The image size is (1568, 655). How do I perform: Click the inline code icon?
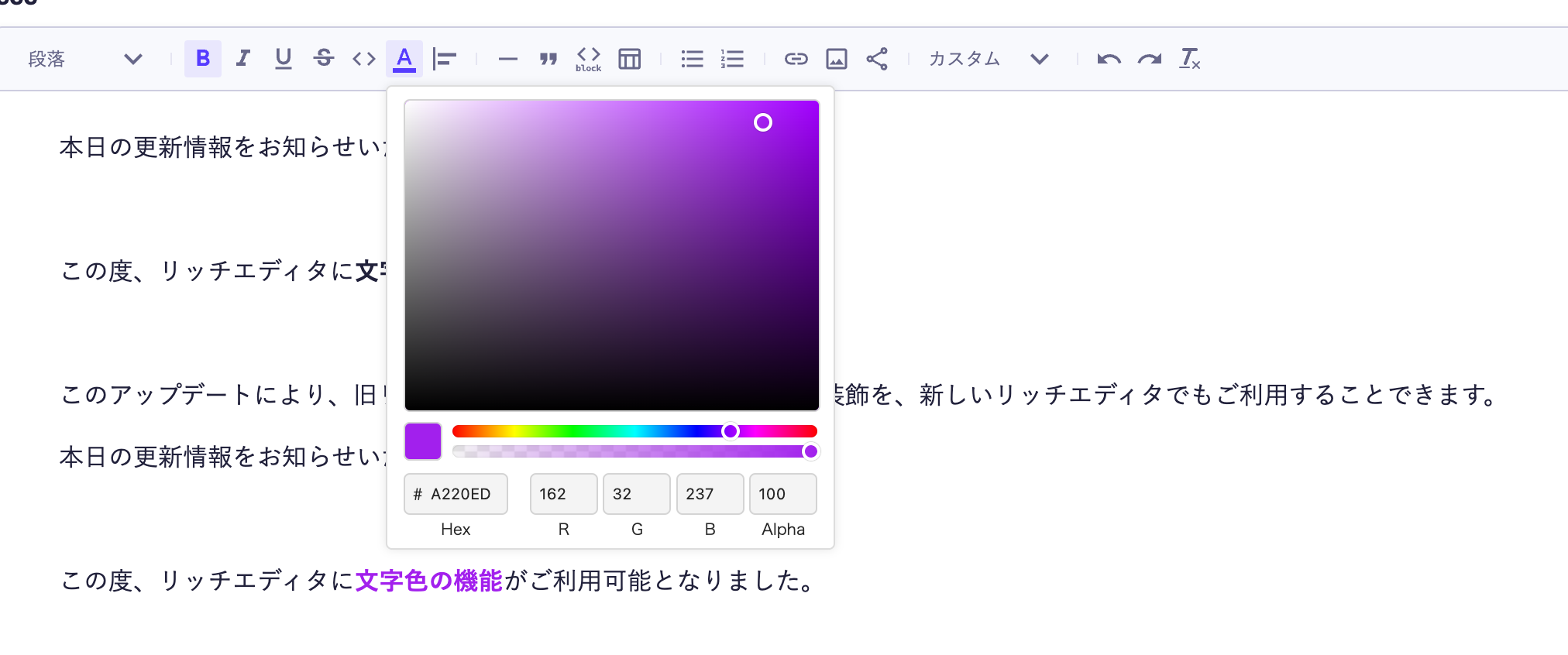(x=364, y=59)
